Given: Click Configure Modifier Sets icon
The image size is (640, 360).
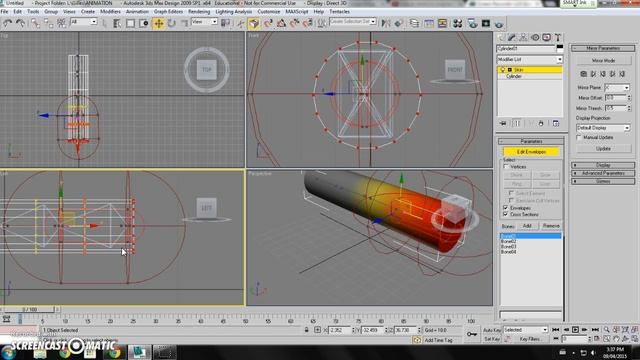Looking at the screenshot, I should (556, 123).
